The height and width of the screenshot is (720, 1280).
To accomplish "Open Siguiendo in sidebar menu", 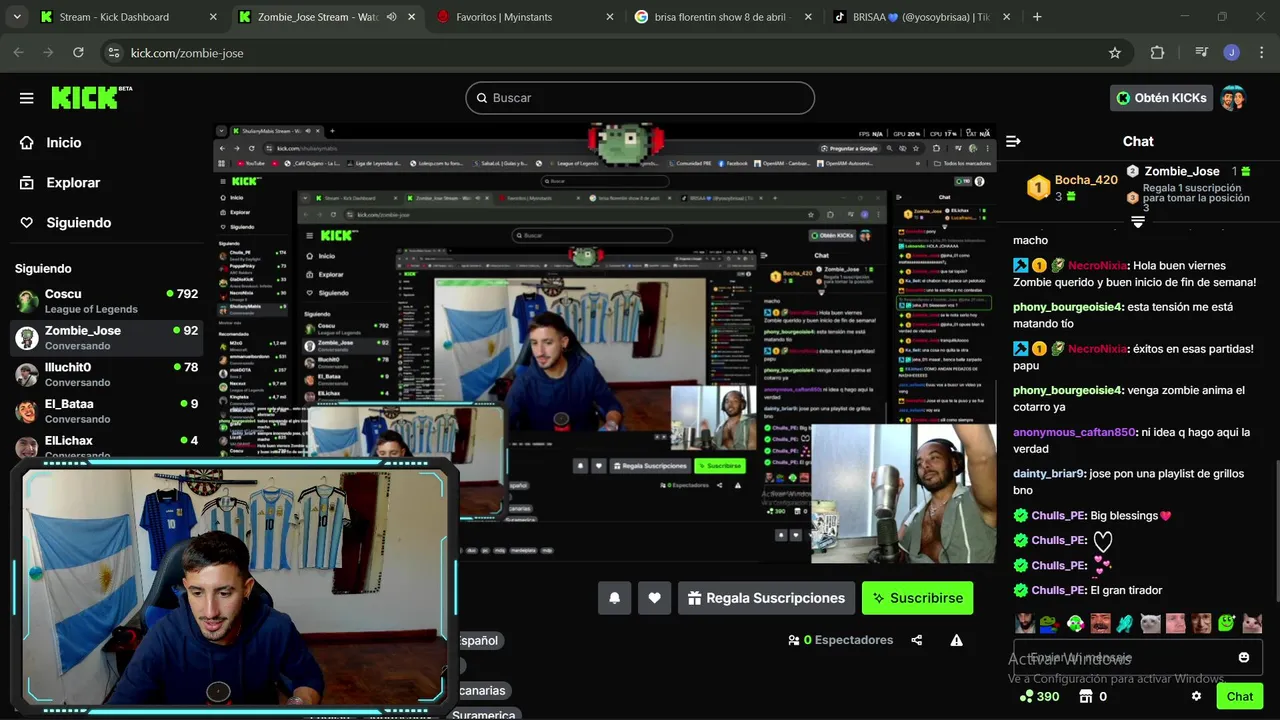I will coord(78,223).
